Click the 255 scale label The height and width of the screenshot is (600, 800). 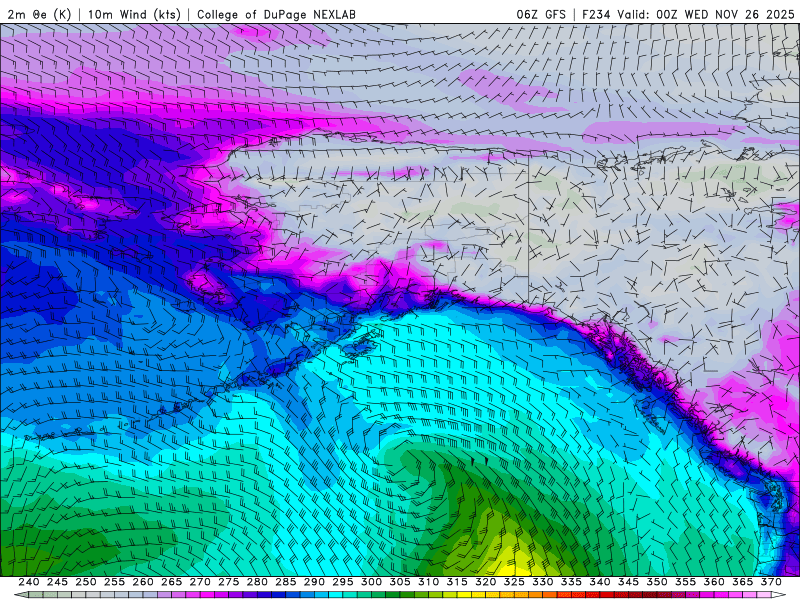click(114, 582)
